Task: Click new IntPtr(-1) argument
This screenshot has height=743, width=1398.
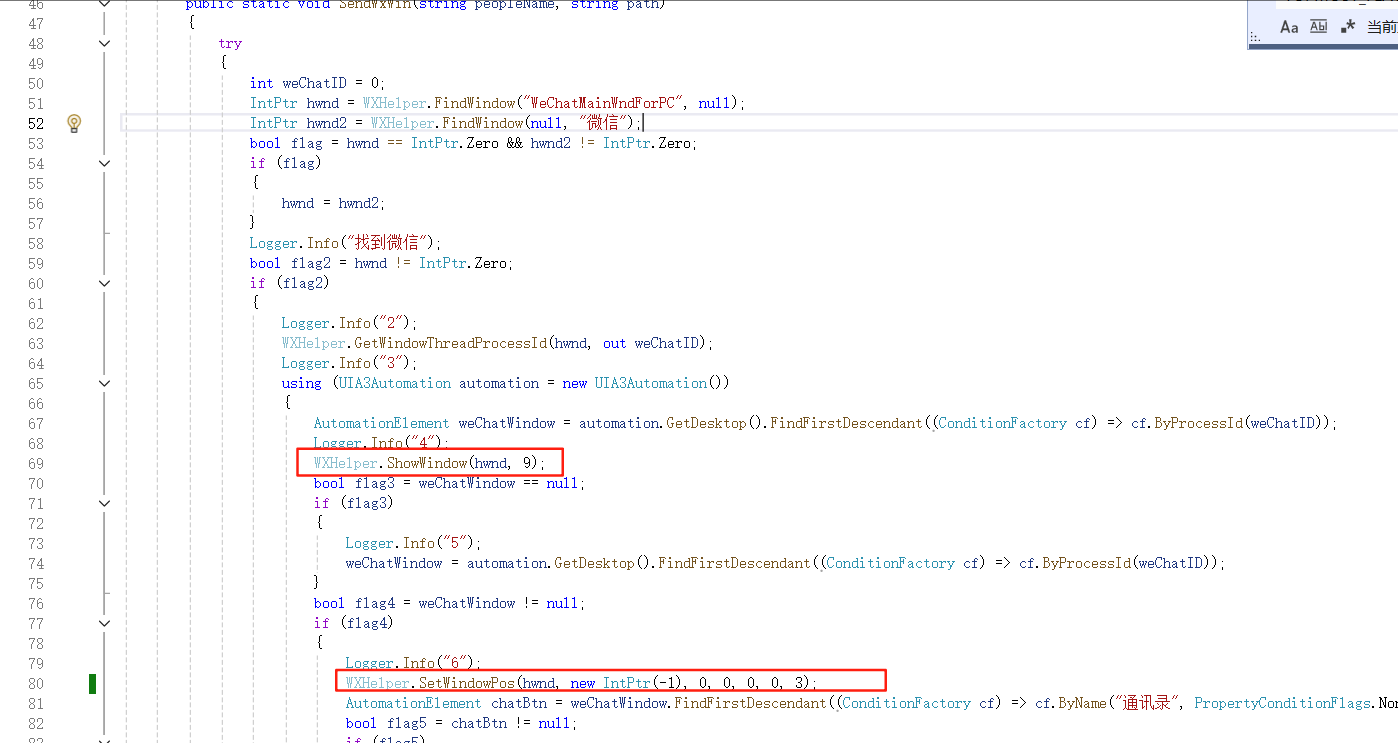Action: click(x=627, y=683)
